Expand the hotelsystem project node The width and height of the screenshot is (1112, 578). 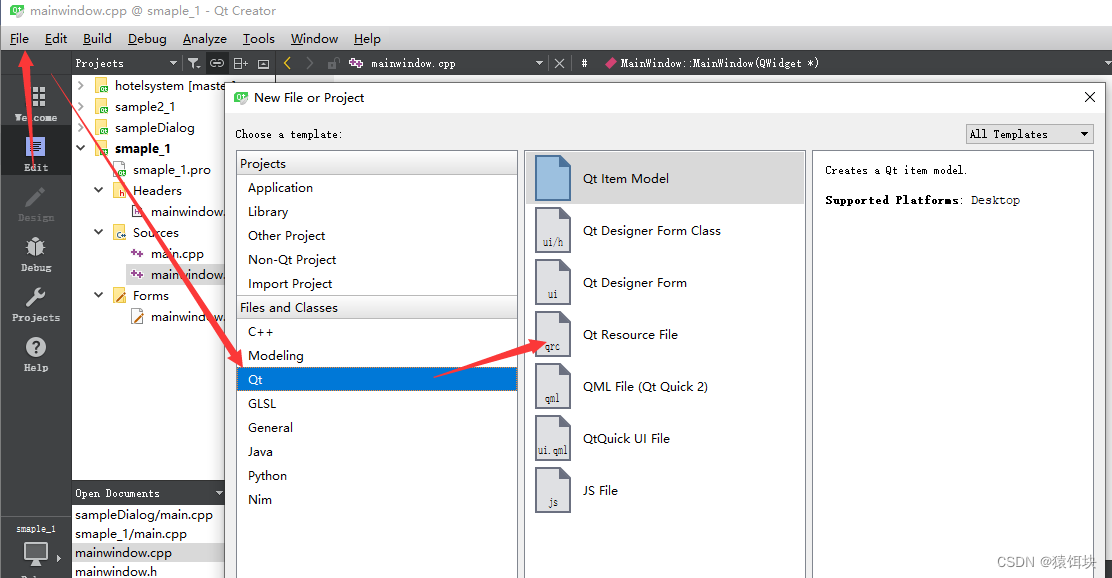click(x=81, y=85)
